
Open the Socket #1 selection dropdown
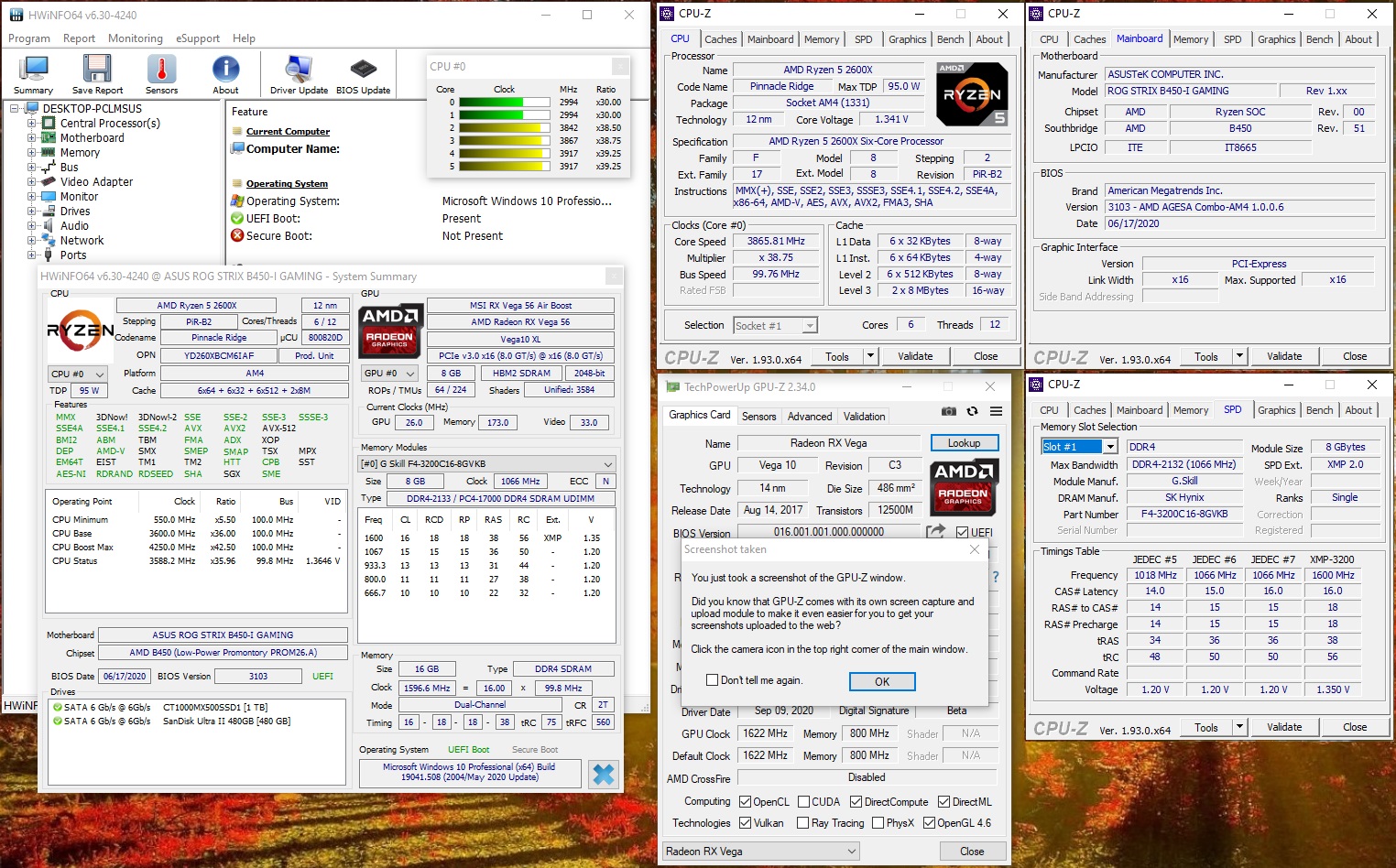coord(775,325)
